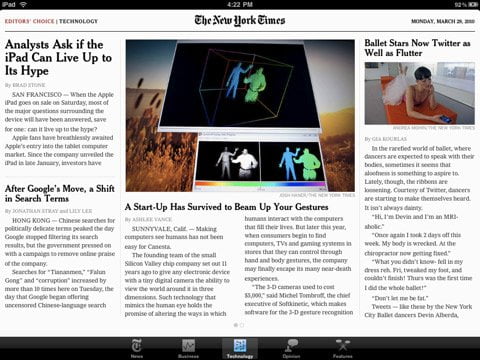Tap the Ashlee Vance byline
The width and height of the screenshot is (480, 360).
(148, 219)
